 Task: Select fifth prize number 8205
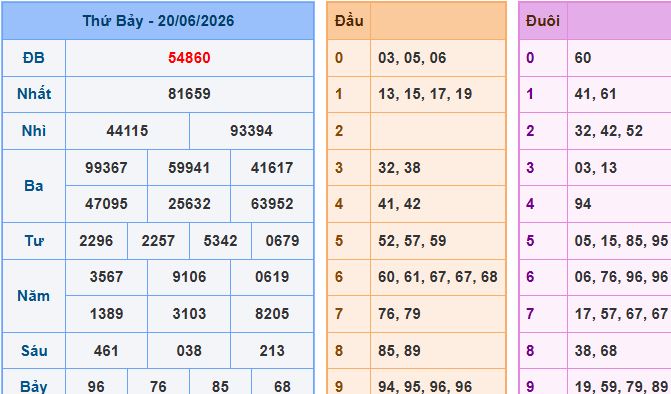272,314
